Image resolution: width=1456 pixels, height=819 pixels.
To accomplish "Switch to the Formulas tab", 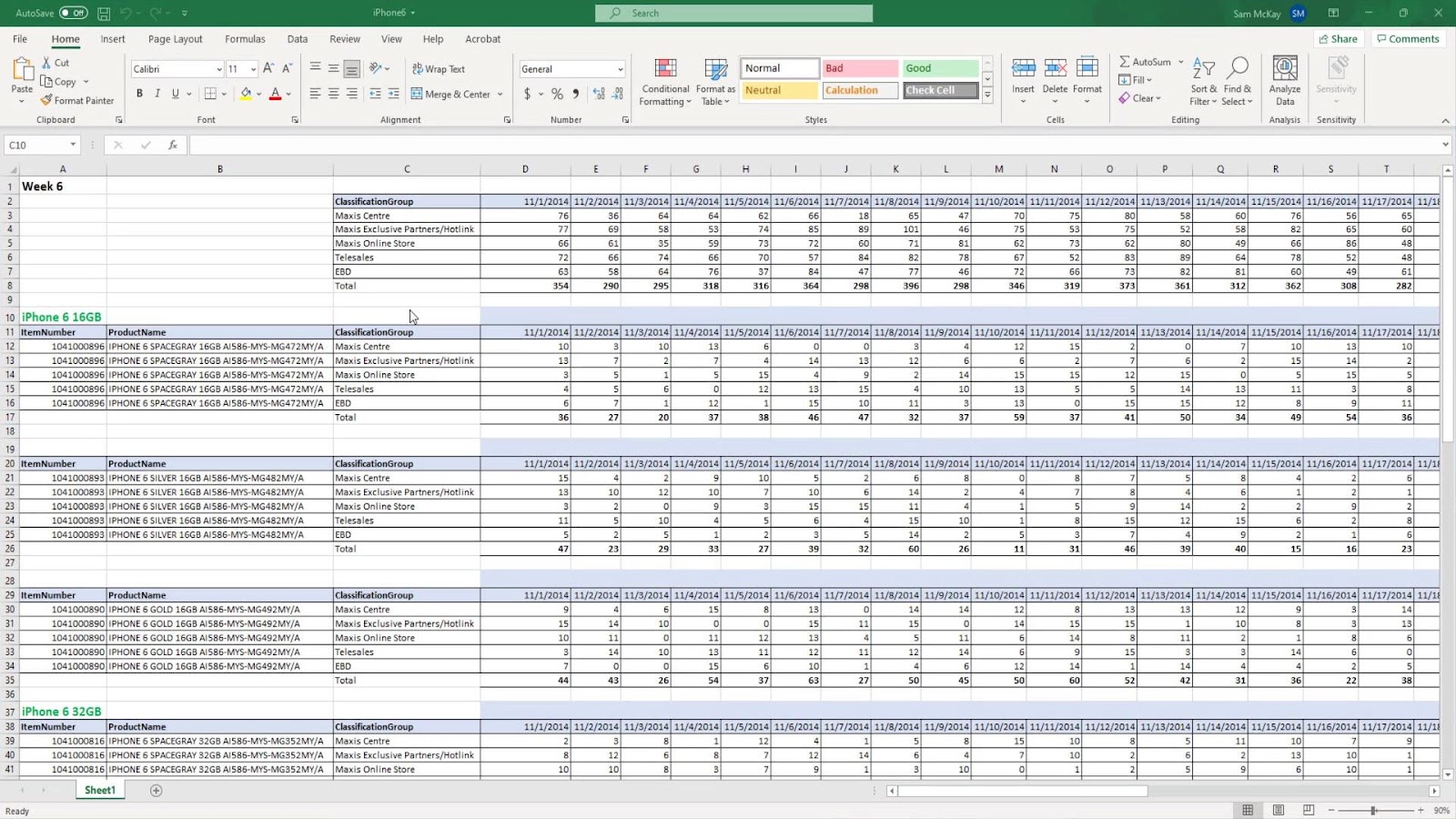I will (x=245, y=39).
